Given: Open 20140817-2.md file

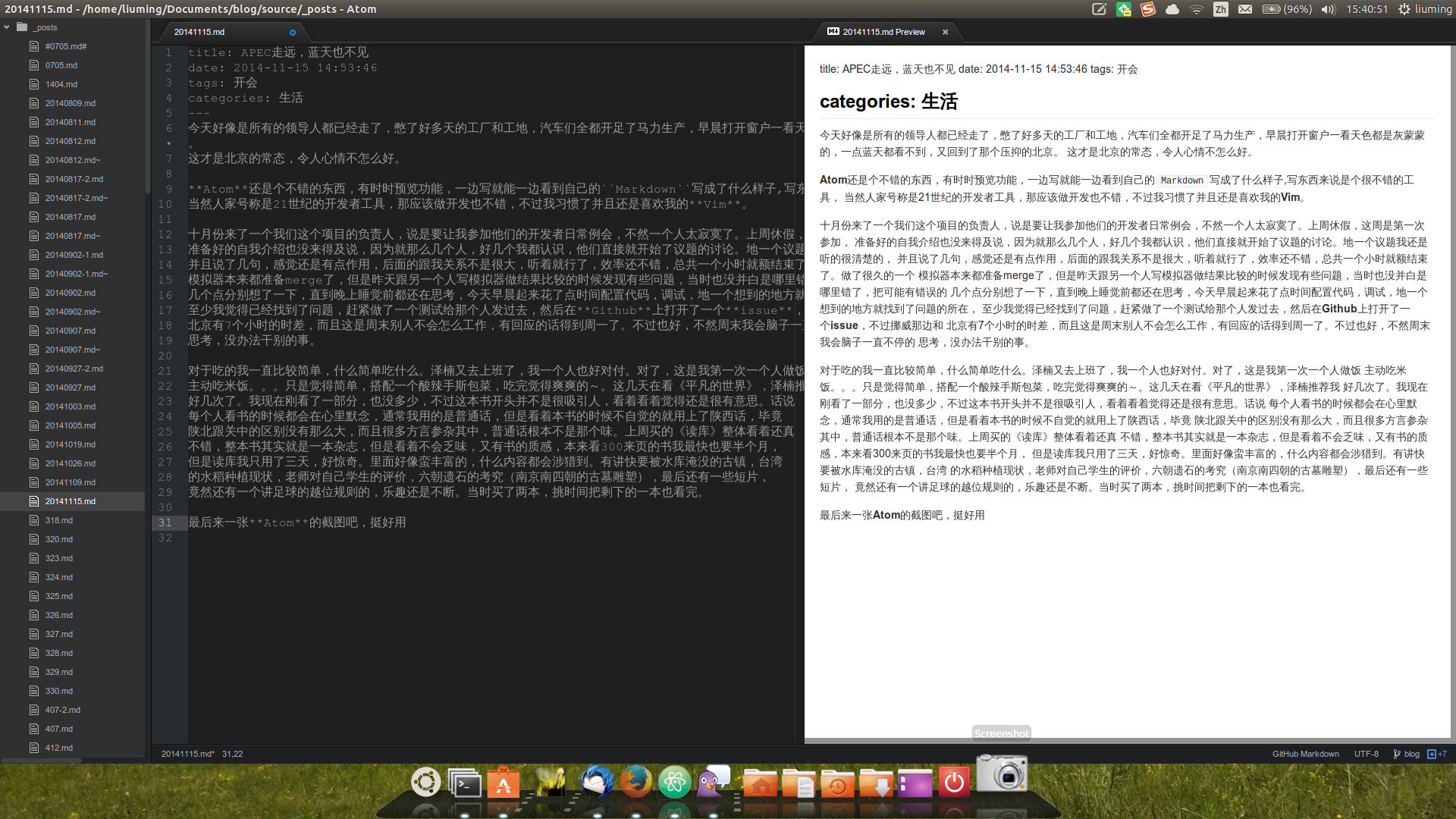Looking at the screenshot, I should [74, 179].
